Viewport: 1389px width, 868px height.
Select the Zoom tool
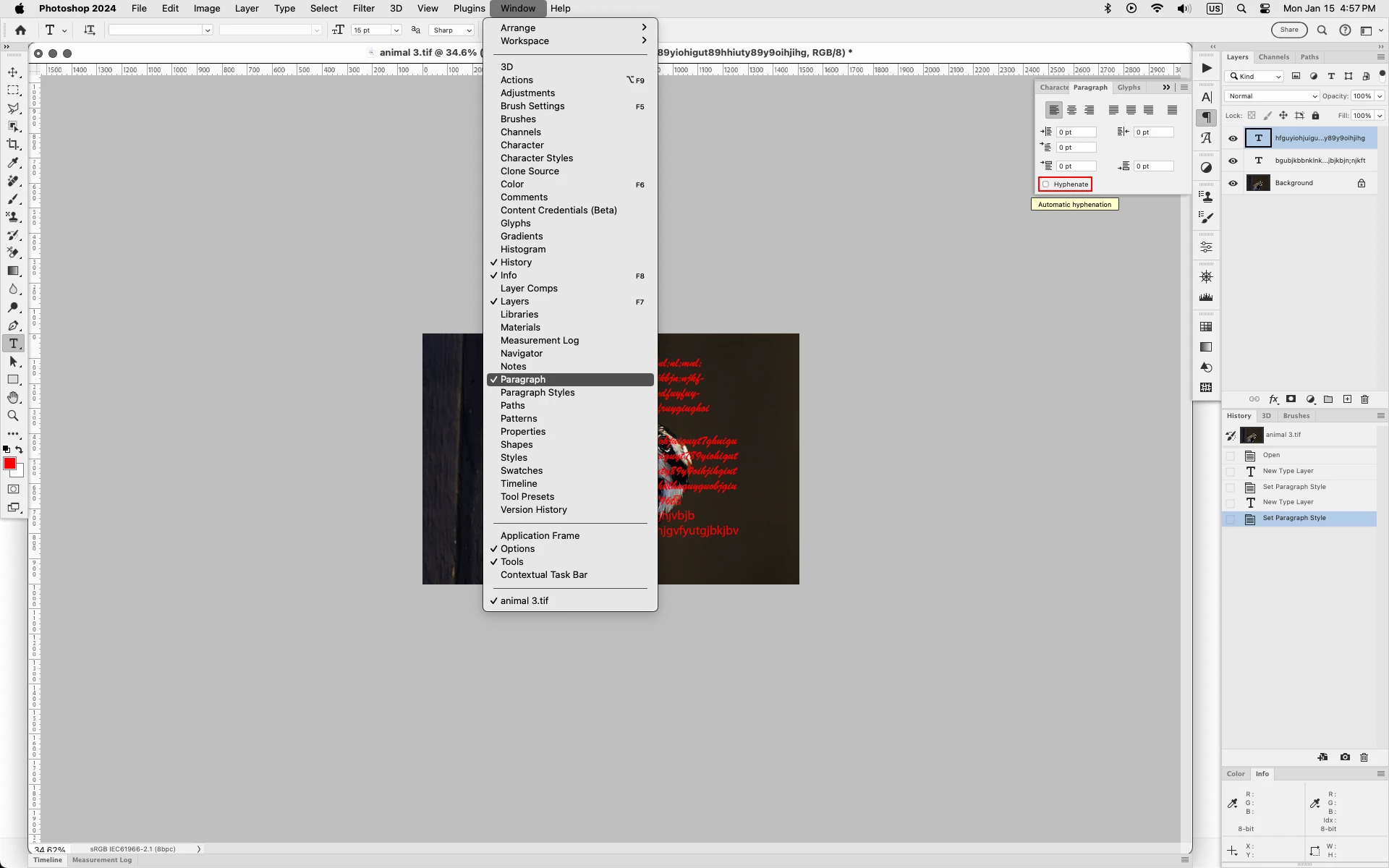[13, 416]
